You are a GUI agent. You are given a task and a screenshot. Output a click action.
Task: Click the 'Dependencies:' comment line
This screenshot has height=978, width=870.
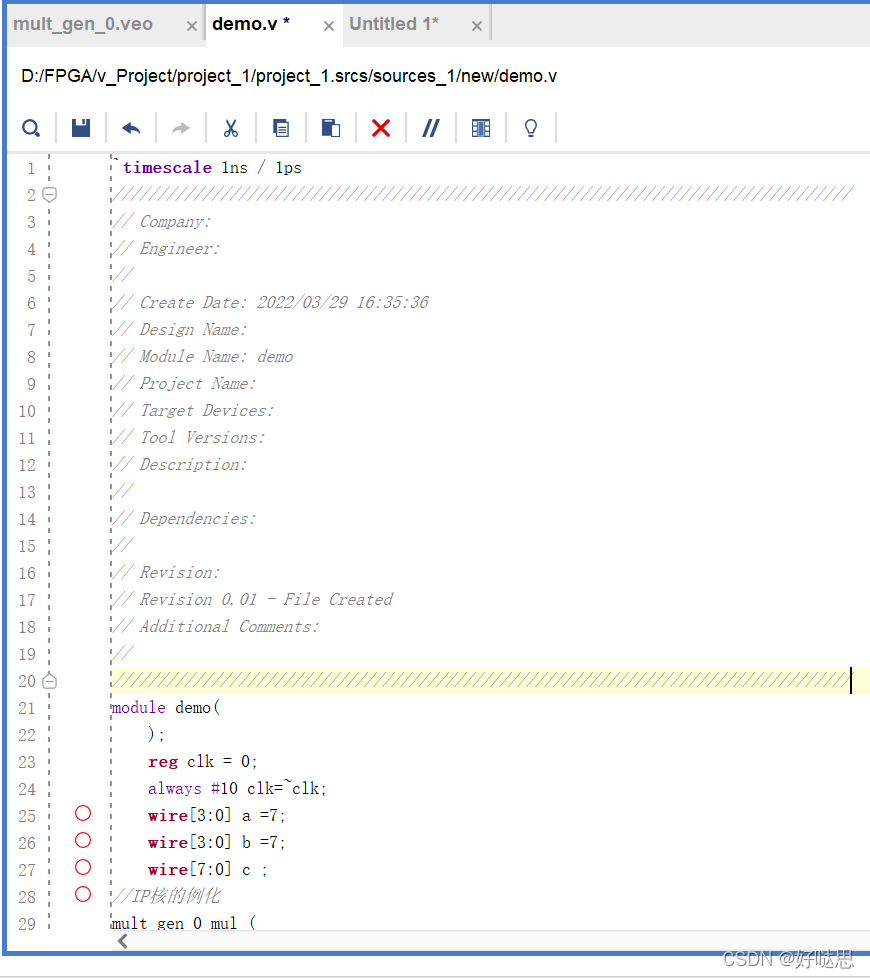point(185,519)
